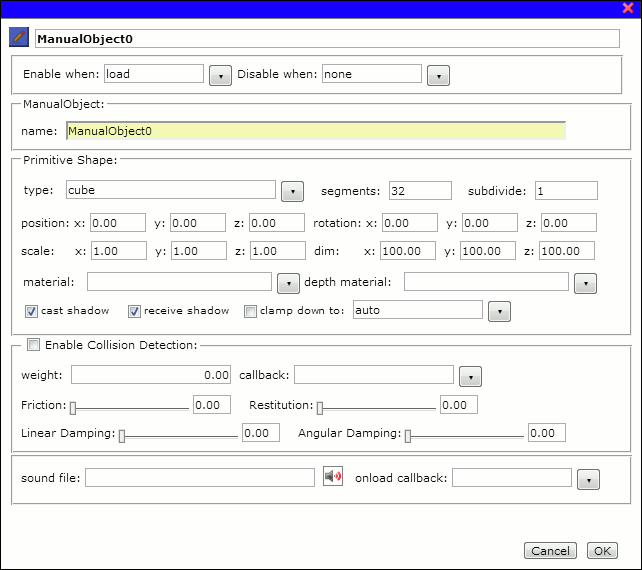
Task: Click the Friction slider handle
Action: [x=73, y=408]
